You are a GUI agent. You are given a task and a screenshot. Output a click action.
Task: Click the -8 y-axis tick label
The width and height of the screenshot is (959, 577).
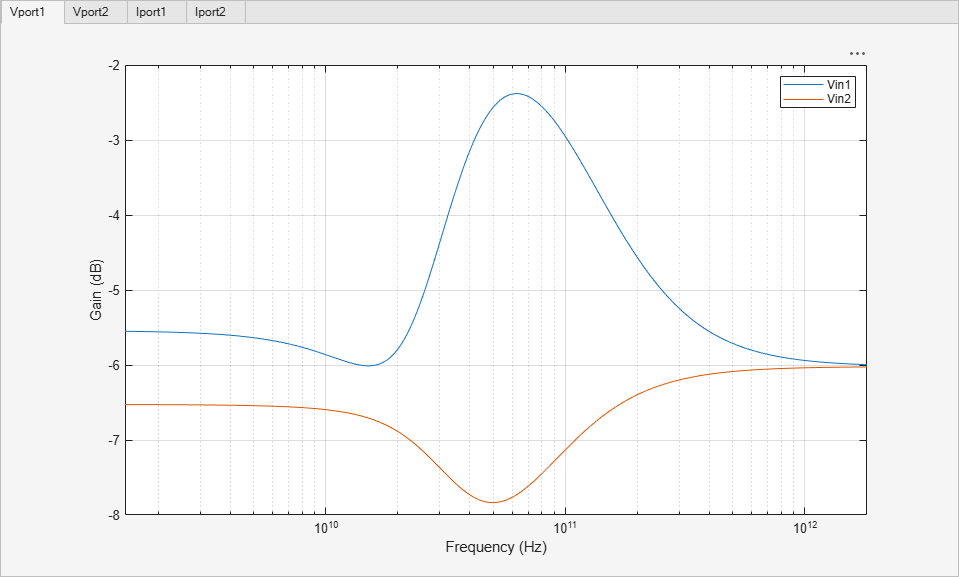pos(115,515)
